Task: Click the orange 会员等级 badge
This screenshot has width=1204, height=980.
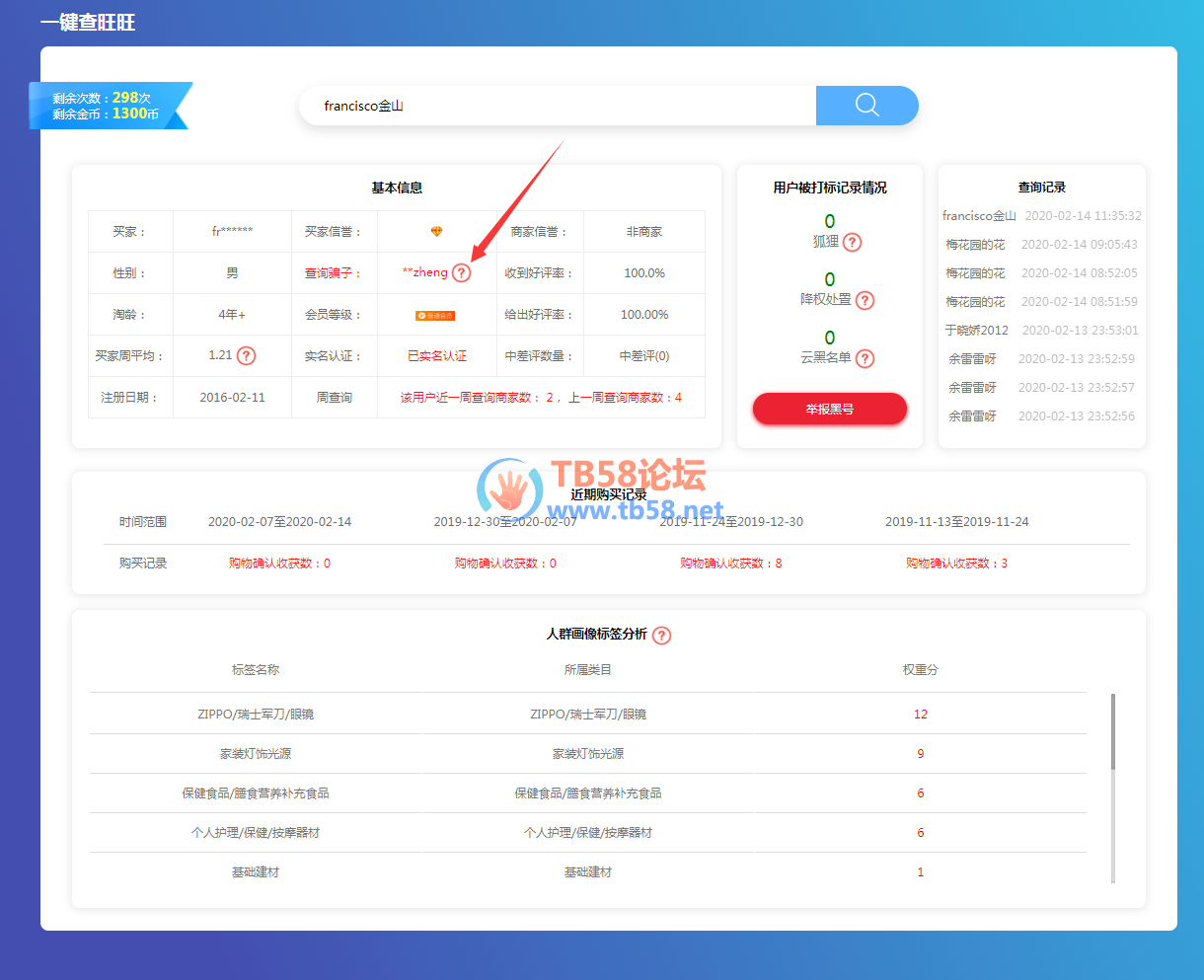Action: tap(435, 316)
